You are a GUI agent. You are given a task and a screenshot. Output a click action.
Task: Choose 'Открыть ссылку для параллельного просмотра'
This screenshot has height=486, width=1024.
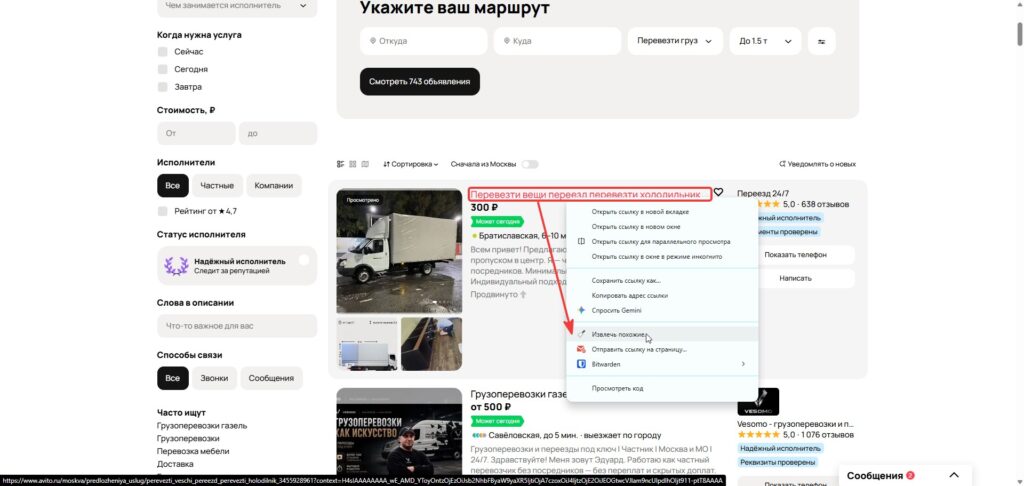tap(662, 242)
